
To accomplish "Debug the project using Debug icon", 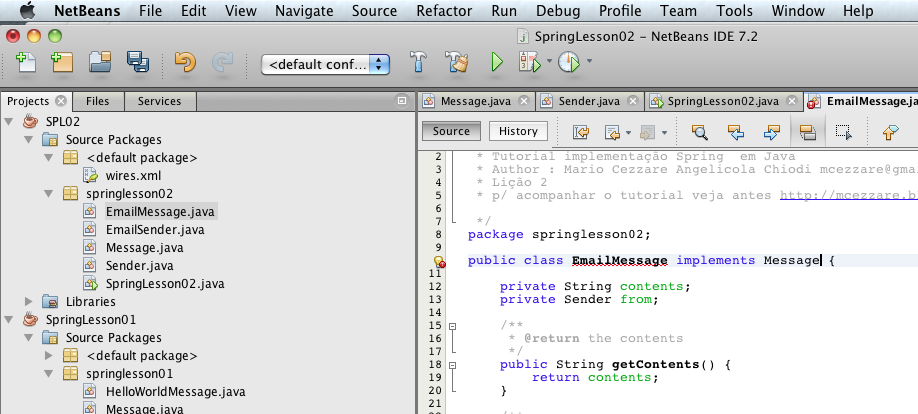I will tap(529, 62).
